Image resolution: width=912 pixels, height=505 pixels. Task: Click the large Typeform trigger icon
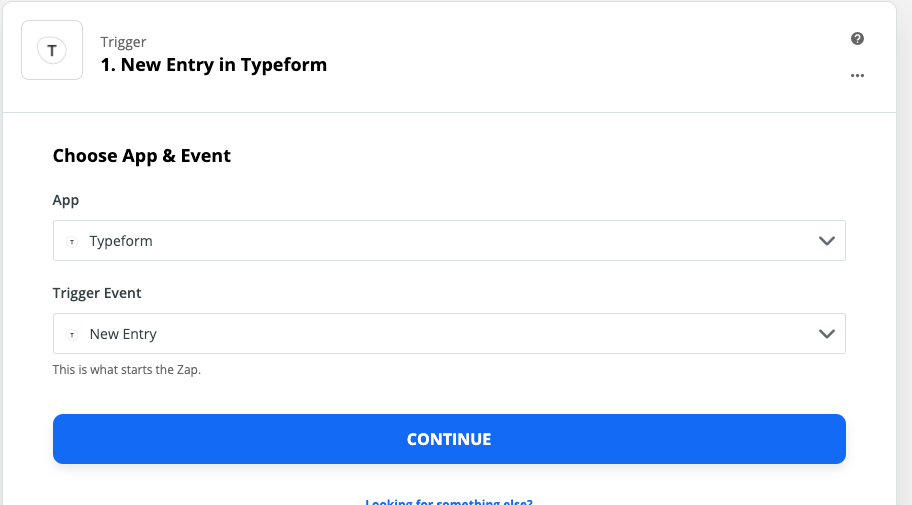52,50
